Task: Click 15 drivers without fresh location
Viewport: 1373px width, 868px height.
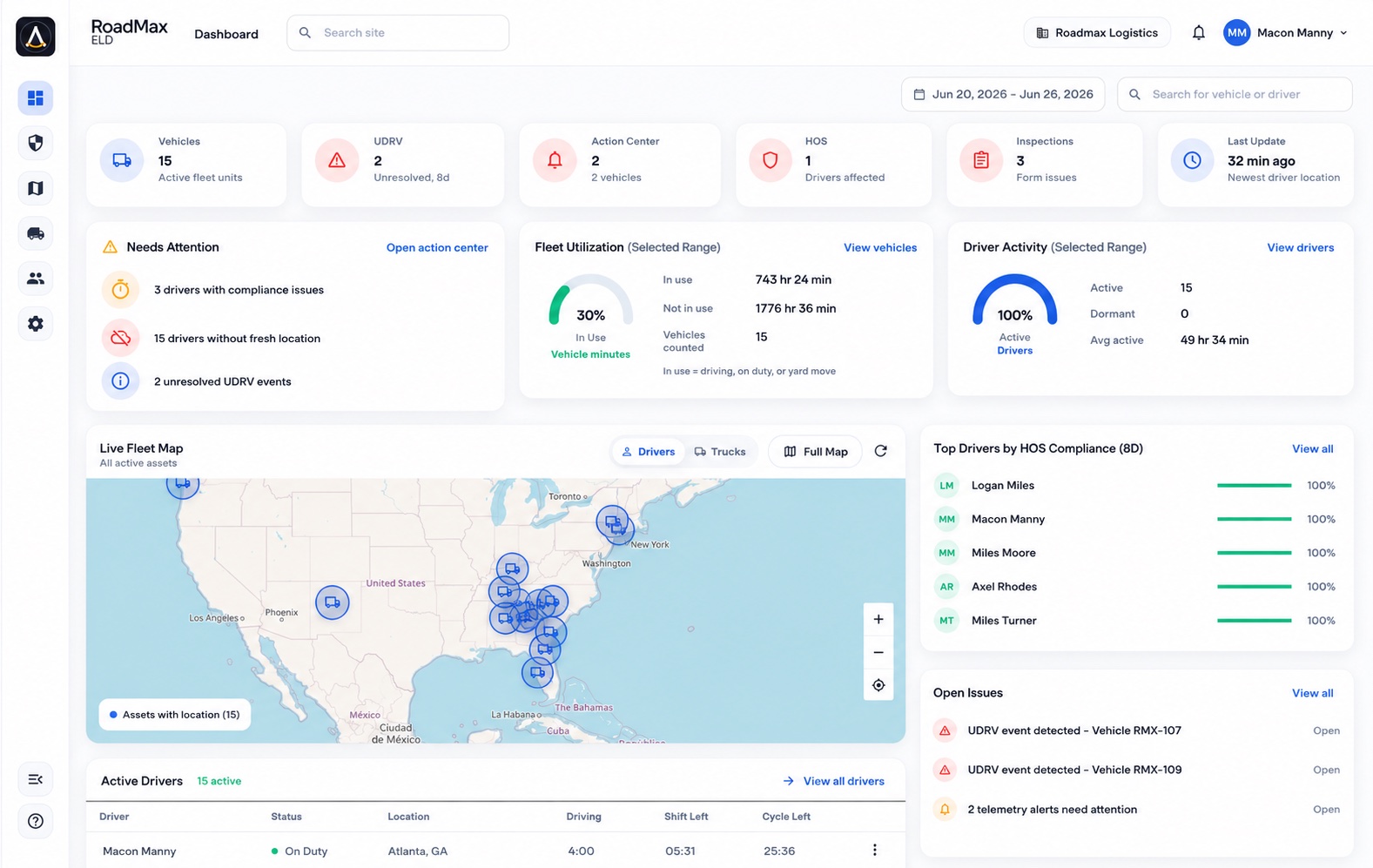Action: click(237, 339)
